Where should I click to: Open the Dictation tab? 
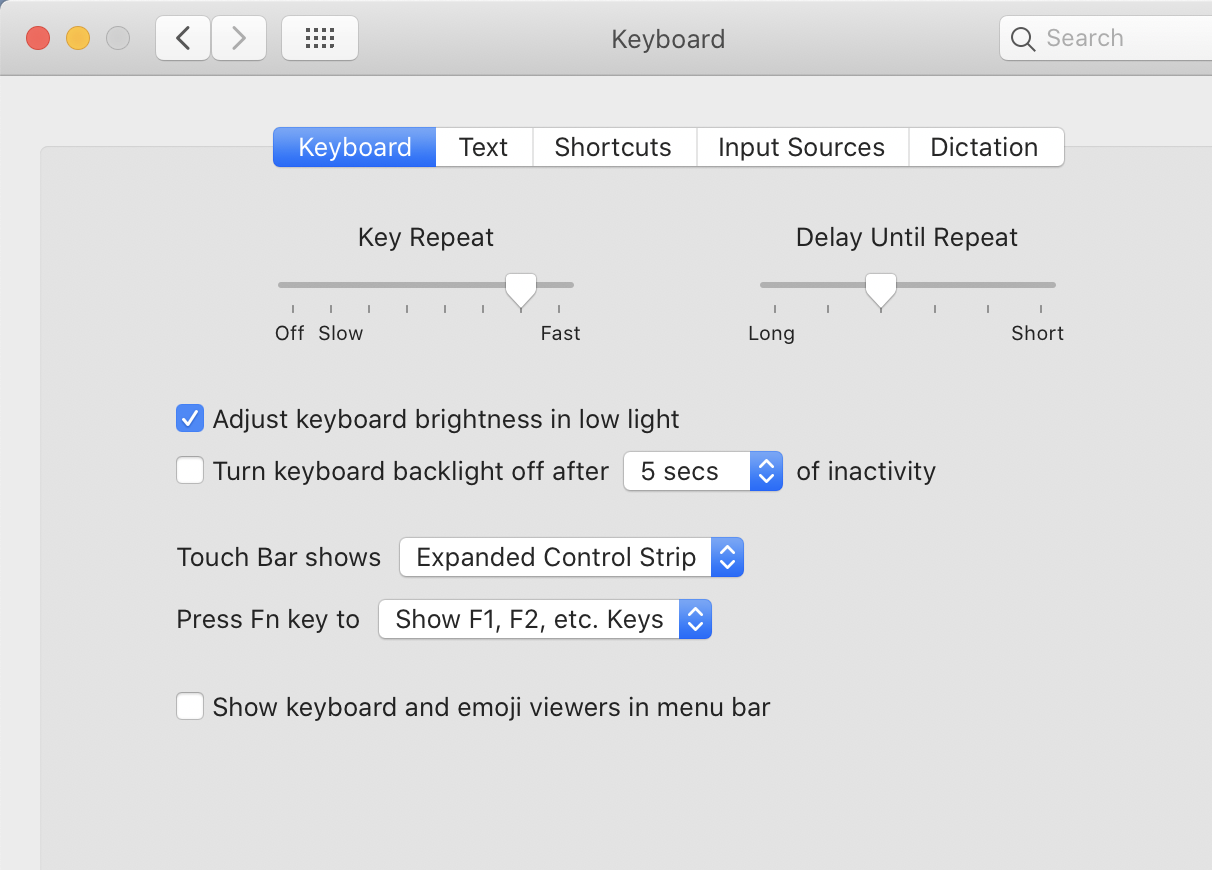point(984,147)
